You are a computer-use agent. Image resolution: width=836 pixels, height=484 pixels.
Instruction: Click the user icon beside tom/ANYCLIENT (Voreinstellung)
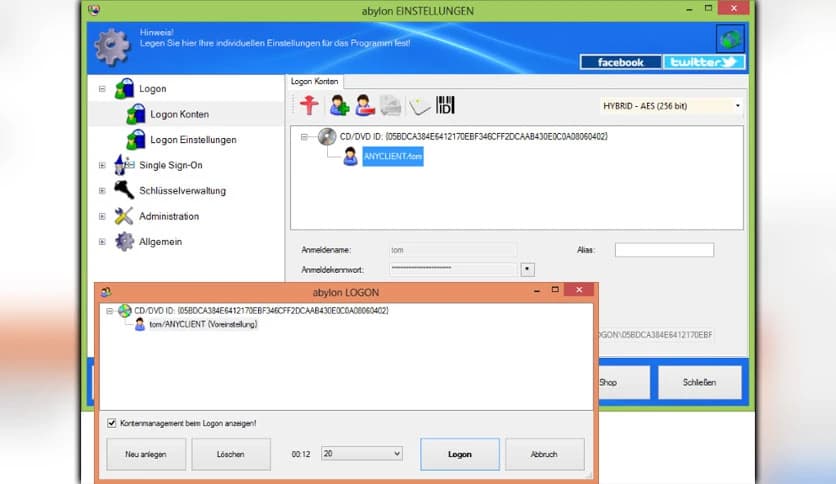[140, 324]
